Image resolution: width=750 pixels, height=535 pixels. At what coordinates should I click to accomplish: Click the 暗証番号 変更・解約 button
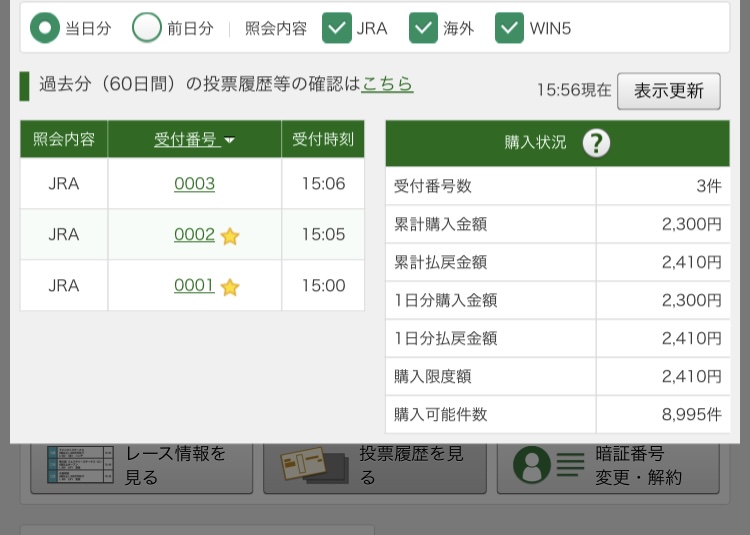coord(608,466)
